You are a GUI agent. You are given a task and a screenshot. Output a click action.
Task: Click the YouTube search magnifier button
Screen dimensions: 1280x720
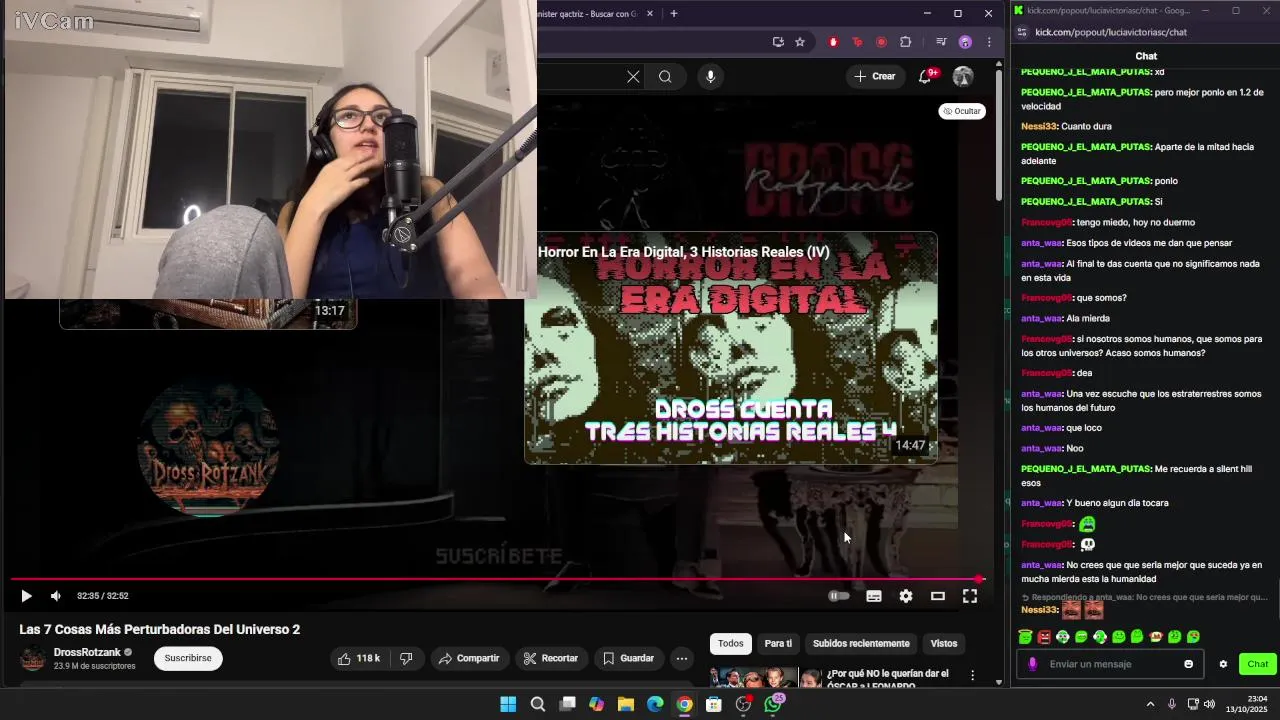click(x=665, y=77)
